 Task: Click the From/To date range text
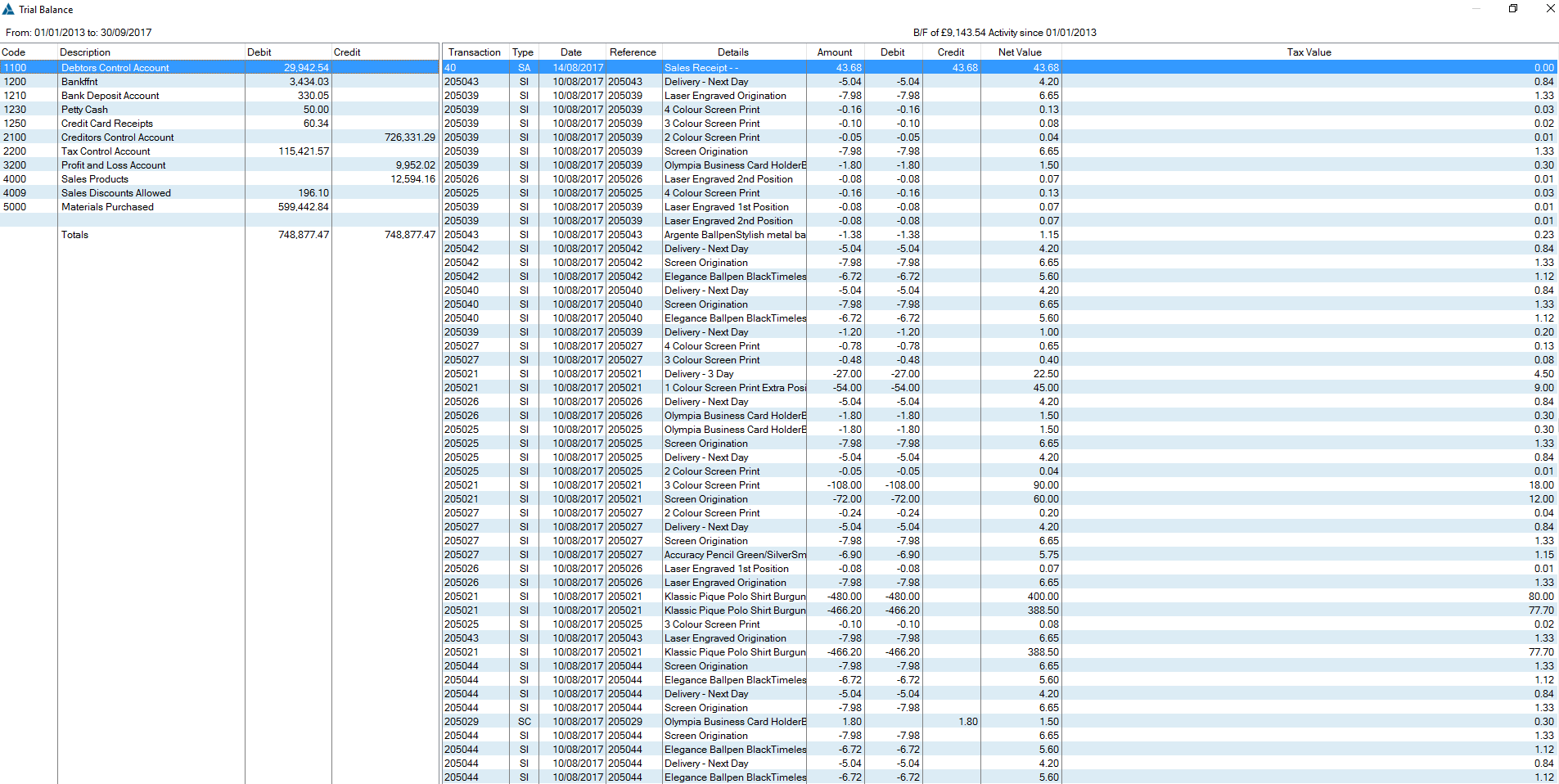coord(79,33)
